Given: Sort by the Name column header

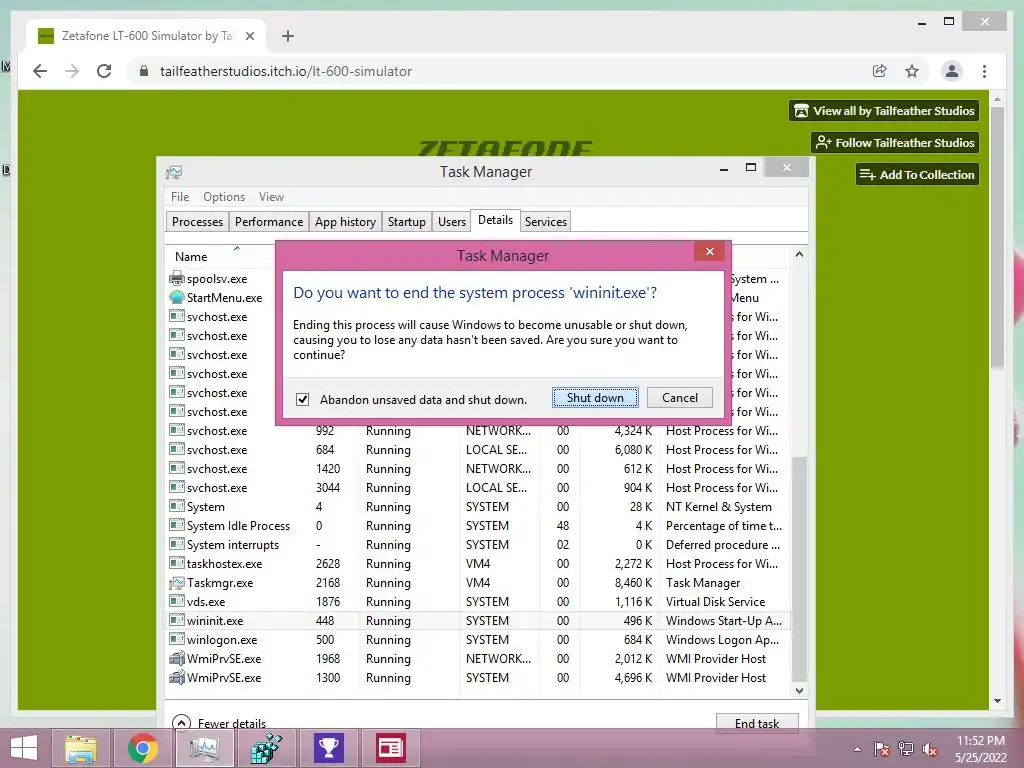Looking at the screenshot, I should (x=191, y=257).
